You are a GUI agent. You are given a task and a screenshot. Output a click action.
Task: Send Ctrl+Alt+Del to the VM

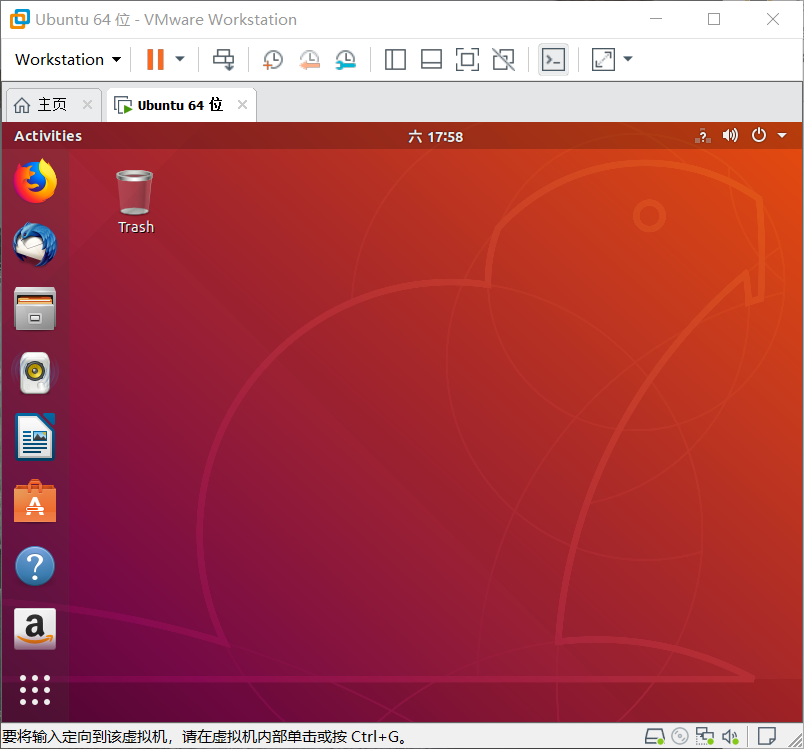pyautogui.click(x=224, y=59)
